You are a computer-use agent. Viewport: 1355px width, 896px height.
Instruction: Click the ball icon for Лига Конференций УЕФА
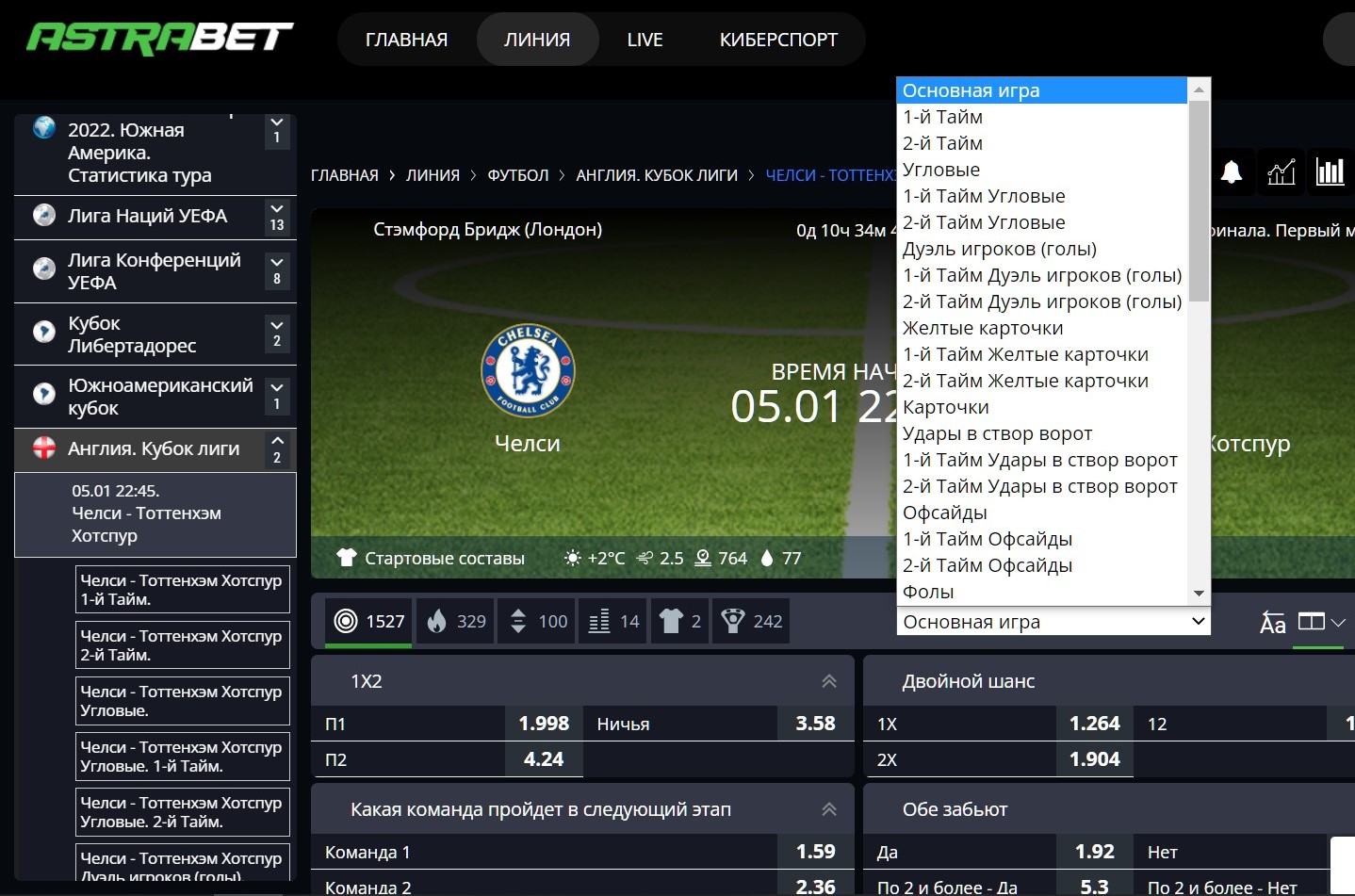[44, 269]
